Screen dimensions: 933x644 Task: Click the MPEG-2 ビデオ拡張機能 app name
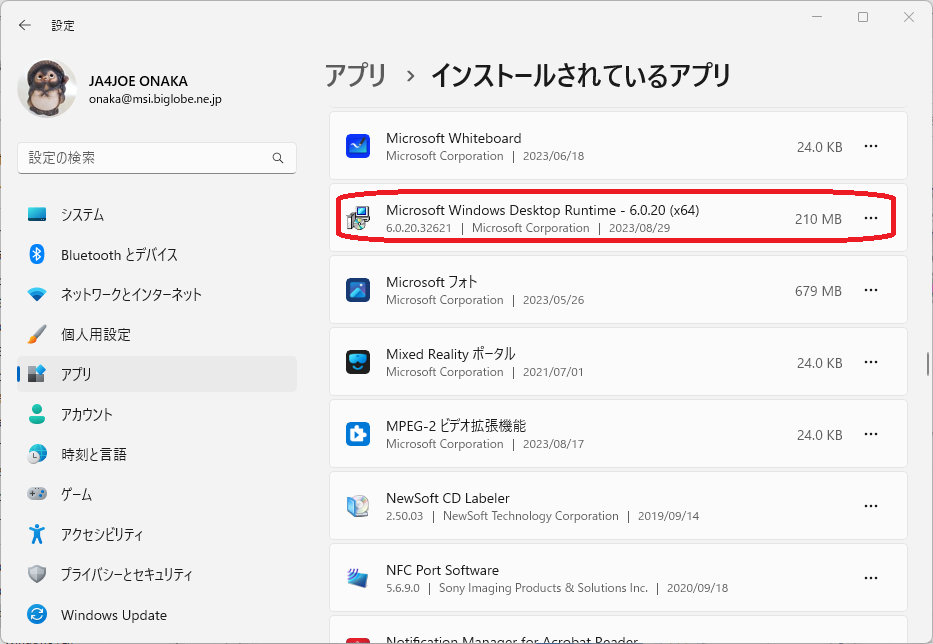tap(456, 426)
